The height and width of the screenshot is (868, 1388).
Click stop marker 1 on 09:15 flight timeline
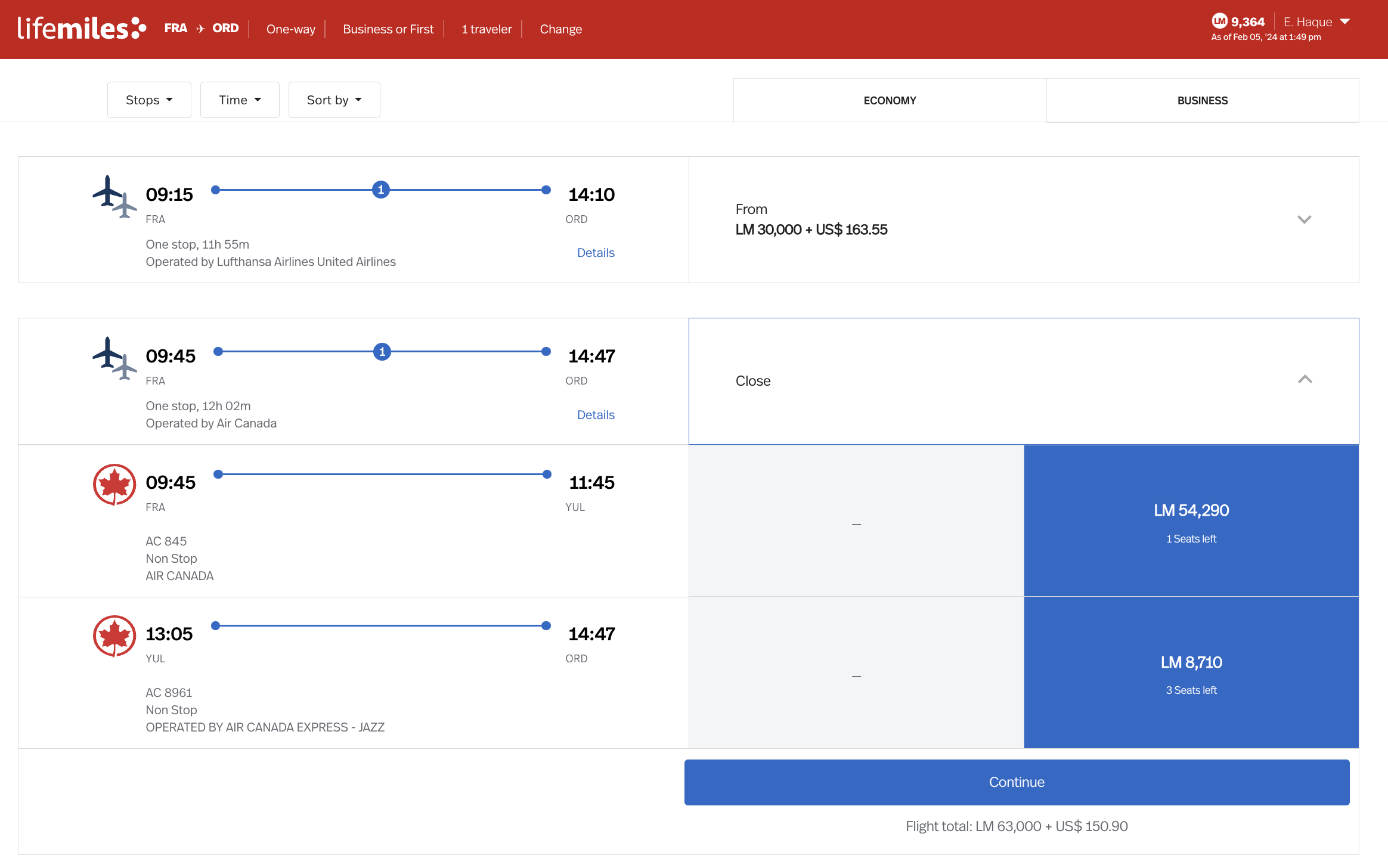(381, 190)
